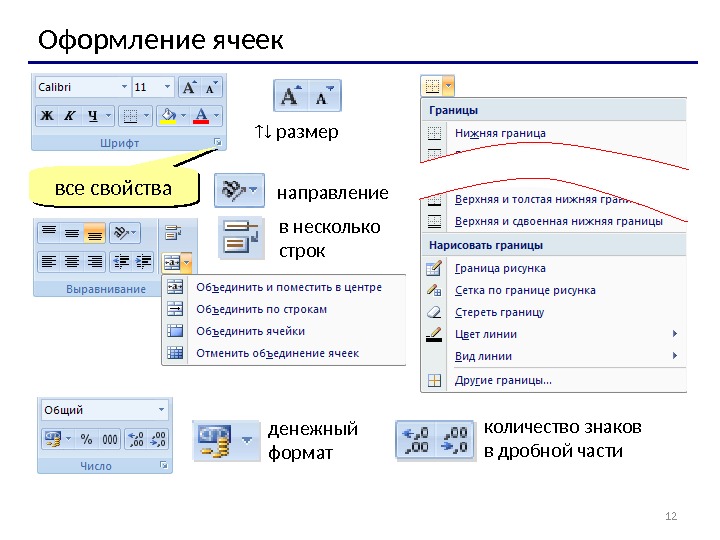Click the 000 thousands separator button
Viewport: 720px width, 540px height.
click(x=109, y=439)
